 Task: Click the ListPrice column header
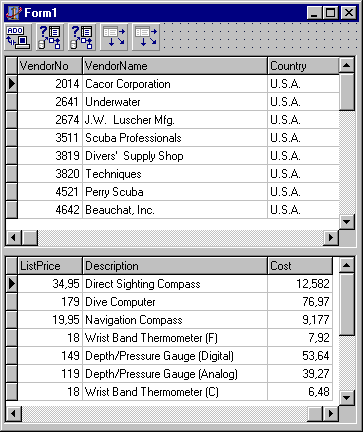[50, 266]
